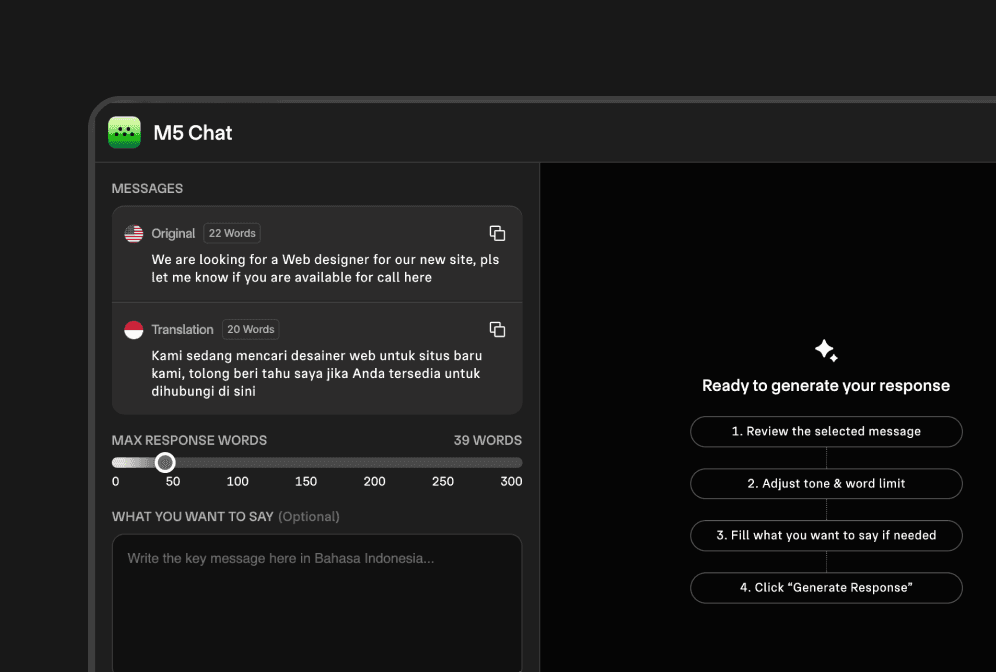Click the 'Click Generate Response' step pill
The width and height of the screenshot is (996, 672).
pyautogui.click(x=826, y=588)
